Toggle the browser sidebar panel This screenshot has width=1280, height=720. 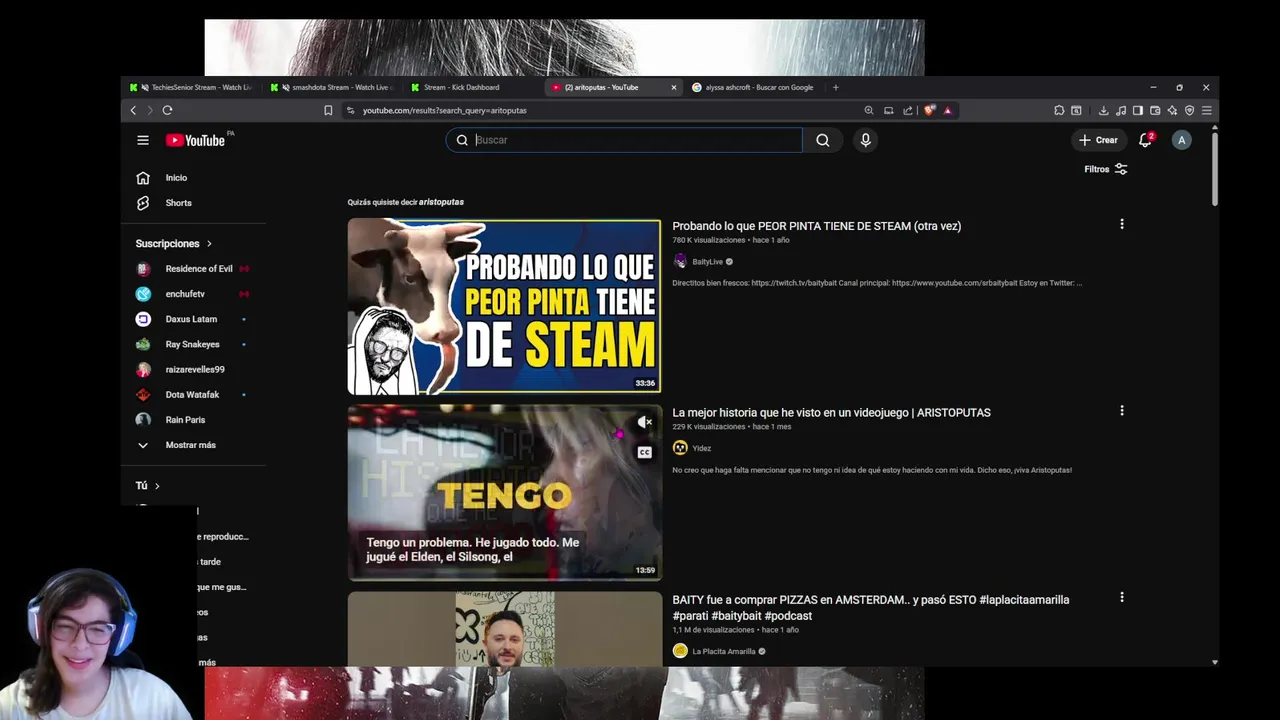click(1138, 110)
